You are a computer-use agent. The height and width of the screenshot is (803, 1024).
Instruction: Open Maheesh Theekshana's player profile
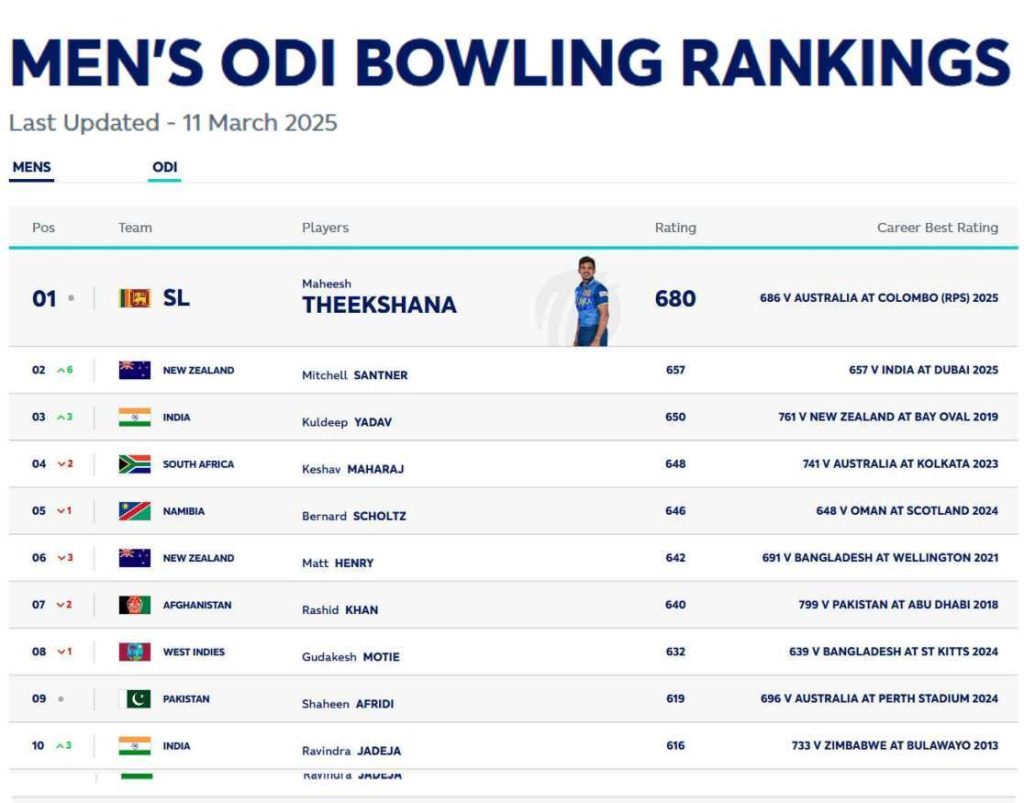379,305
